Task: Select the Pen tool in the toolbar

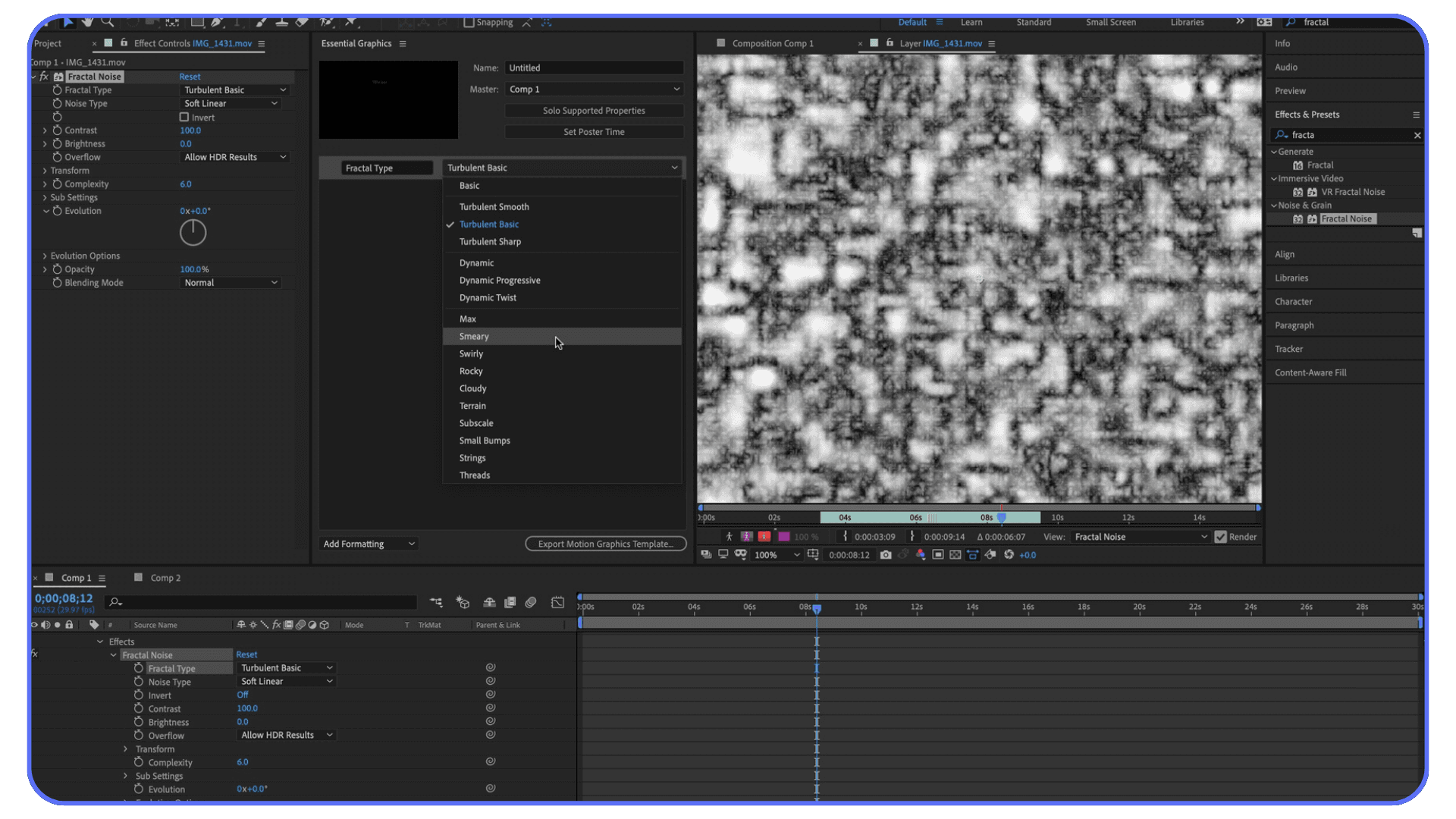Action: point(217,22)
